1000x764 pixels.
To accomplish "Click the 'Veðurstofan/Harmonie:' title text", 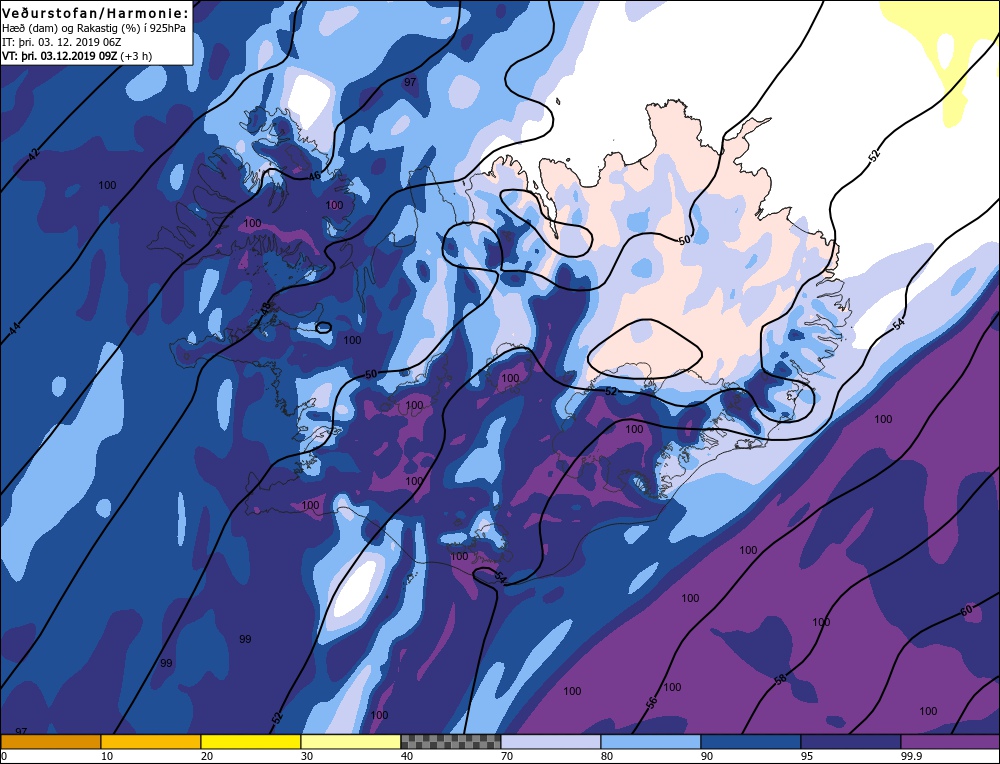I will click(x=96, y=13).
